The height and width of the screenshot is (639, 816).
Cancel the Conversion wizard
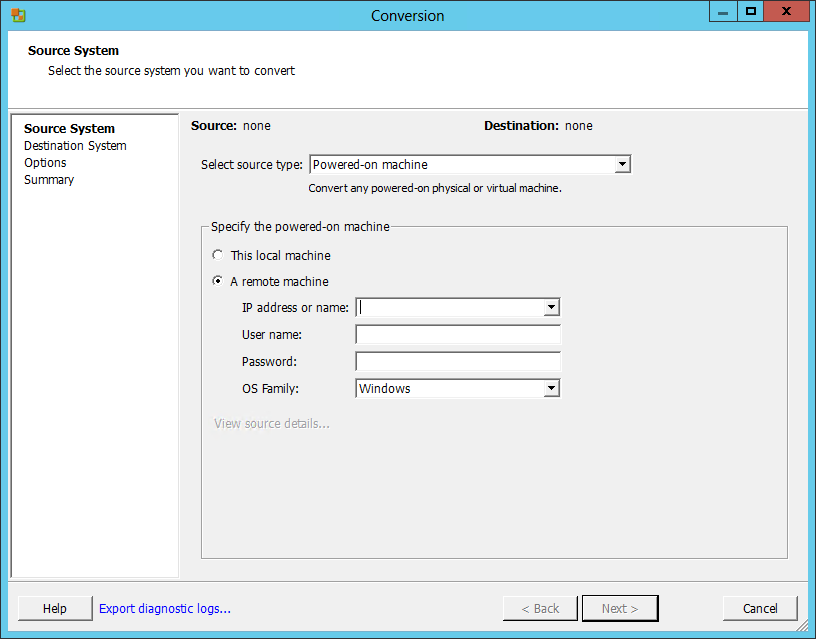(x=760, y=608)
